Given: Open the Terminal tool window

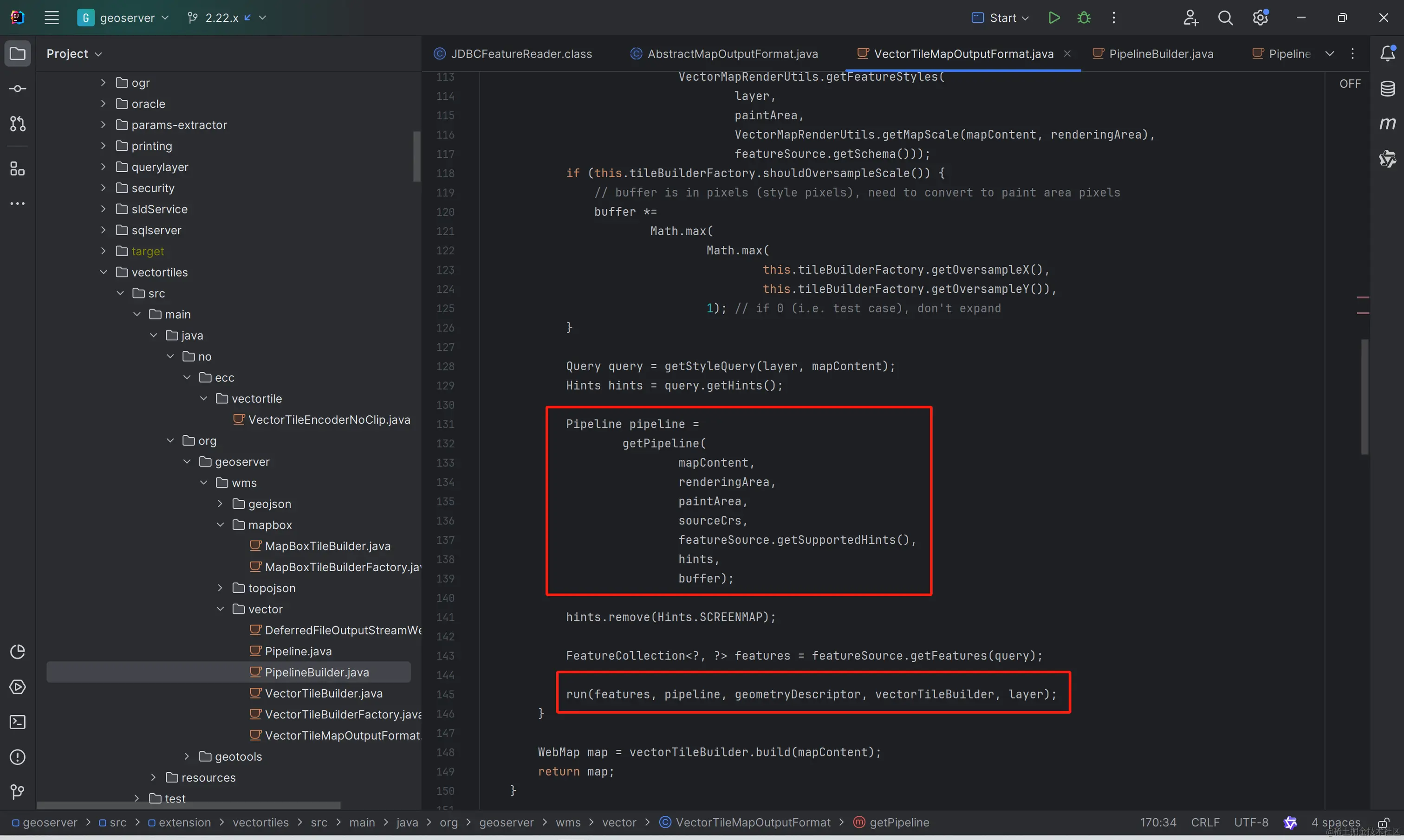Looking at the screenshot, I should pos(18,722).
